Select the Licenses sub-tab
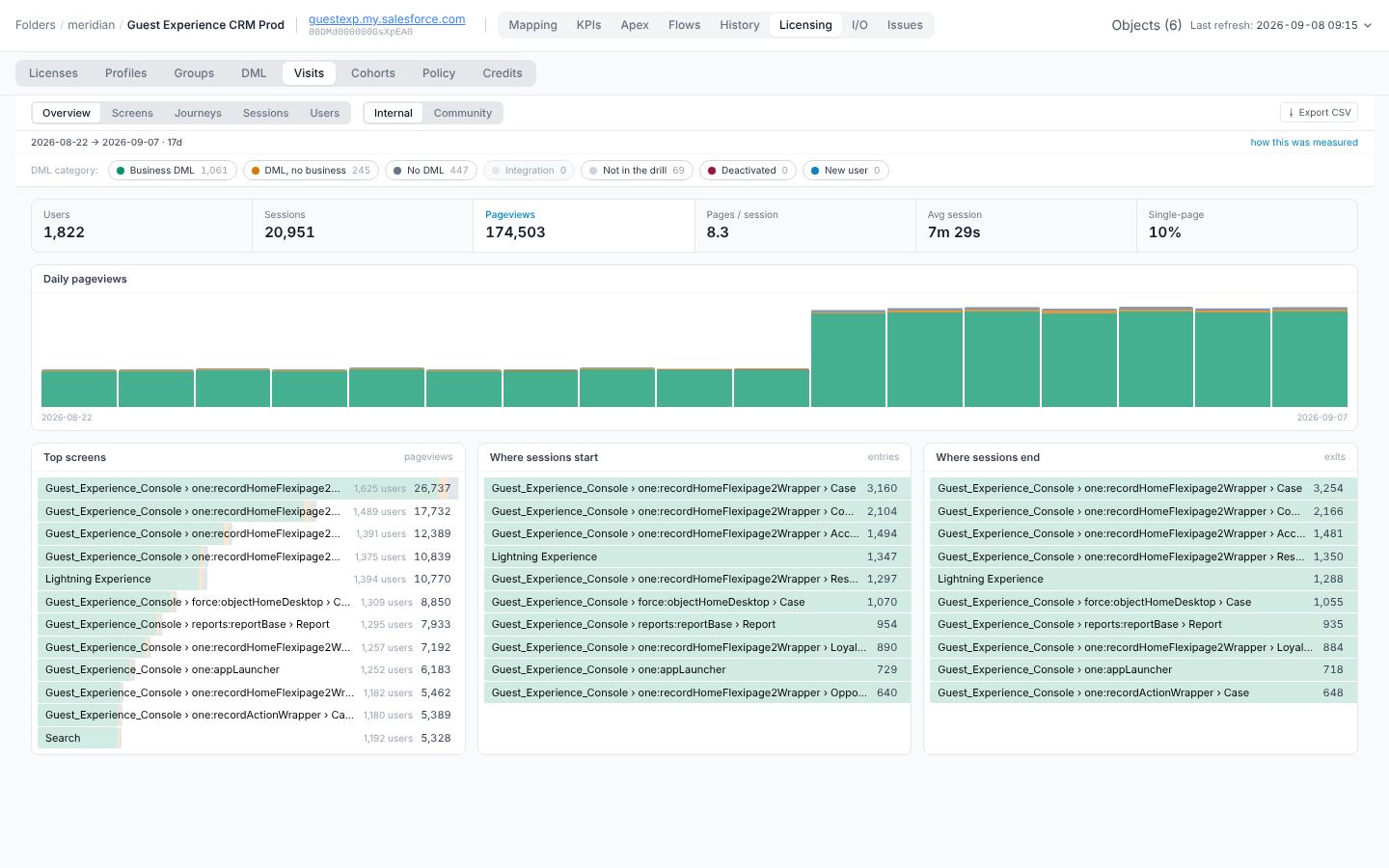 click(x=53, y=73)
